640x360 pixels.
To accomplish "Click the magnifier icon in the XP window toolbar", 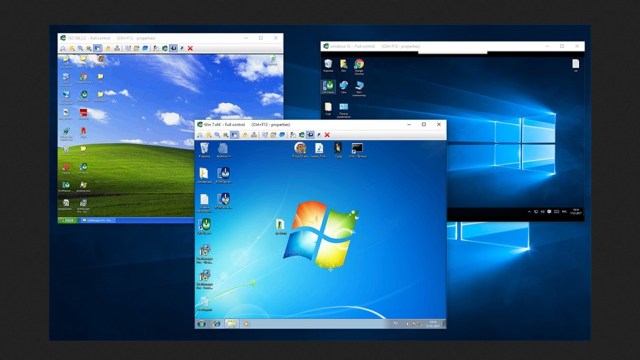I will 80,48.
